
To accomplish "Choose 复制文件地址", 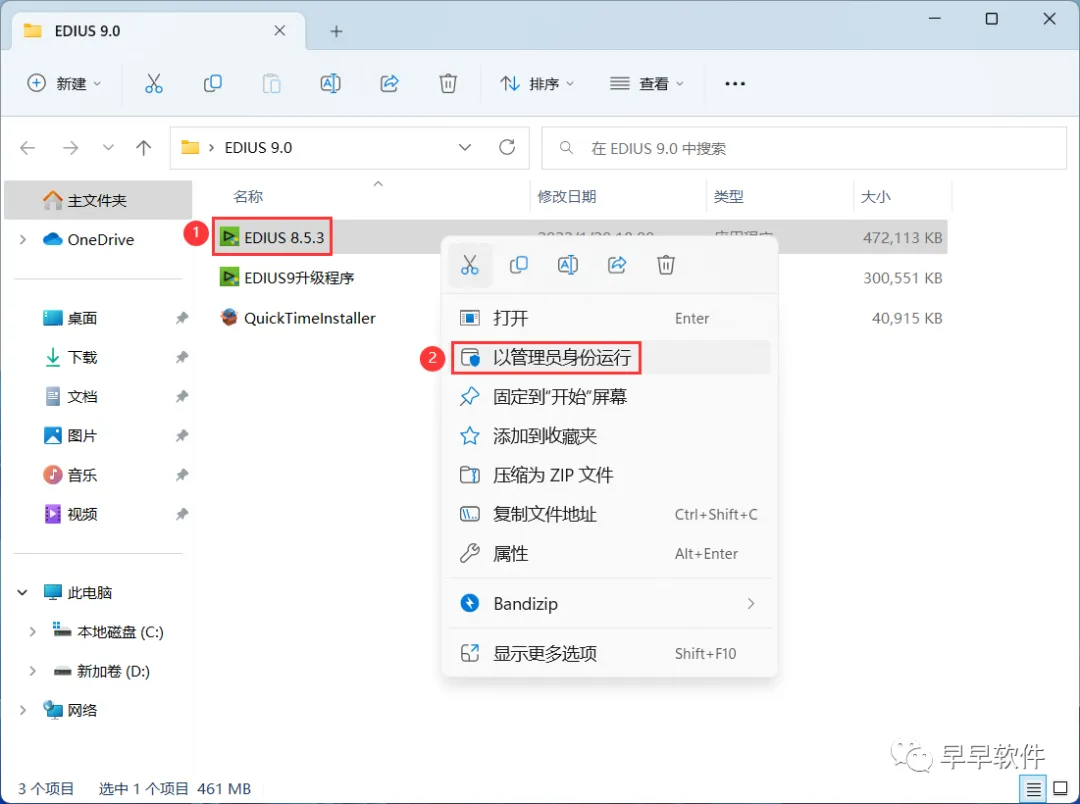I will click(x=609, y=515).
